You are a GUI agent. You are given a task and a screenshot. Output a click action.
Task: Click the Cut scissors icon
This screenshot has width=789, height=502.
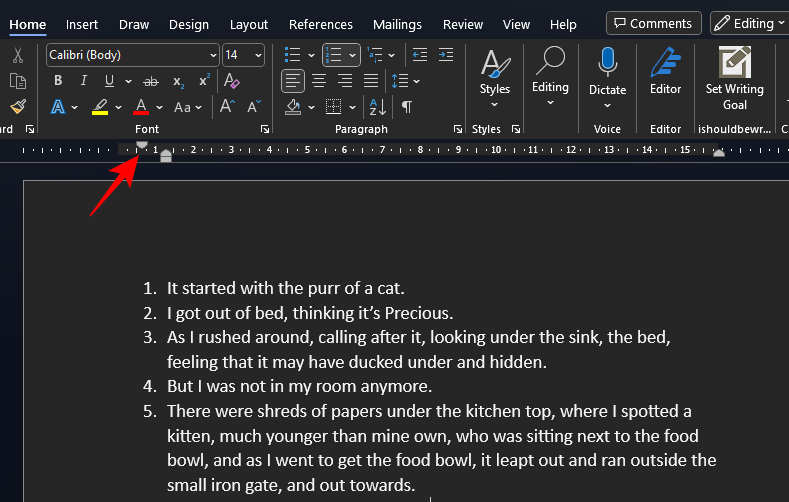tap(18, 55)
